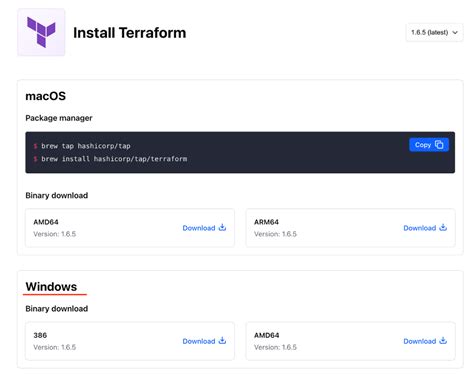The width and height of the screenshot is (474, 374).
Task: Click download arrow icon for macOS AMD64
Action: point(222,228)
